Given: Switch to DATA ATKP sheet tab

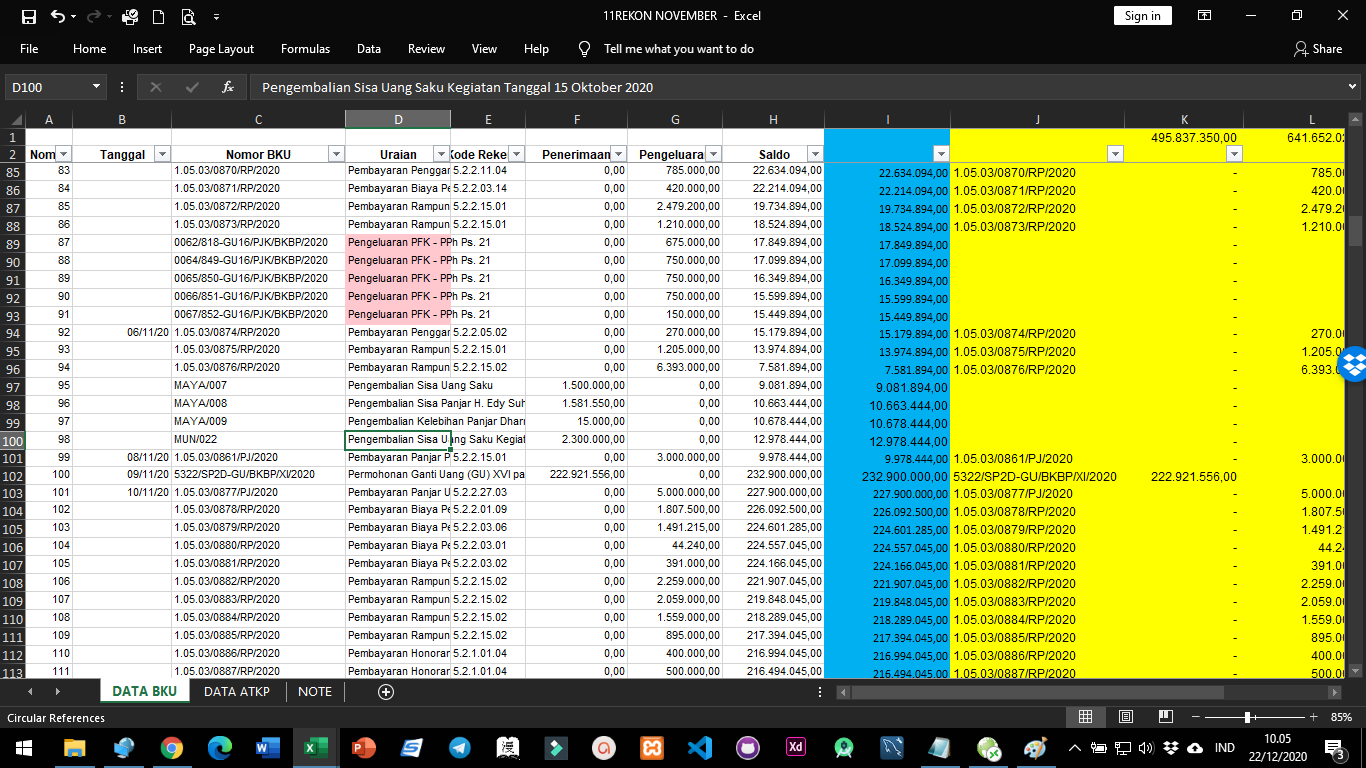Looking at the screenshot, I should [x=237, y=691].
